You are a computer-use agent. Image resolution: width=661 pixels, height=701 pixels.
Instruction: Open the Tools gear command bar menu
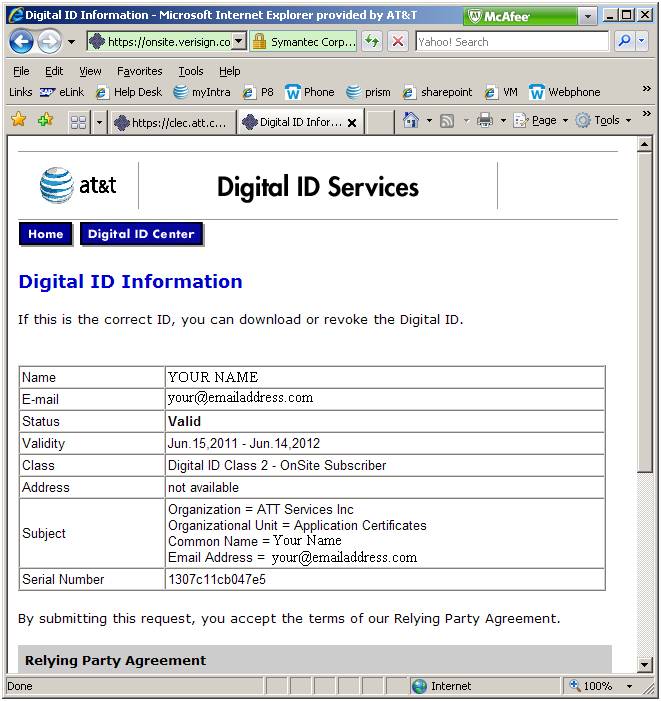coord(603,120)
